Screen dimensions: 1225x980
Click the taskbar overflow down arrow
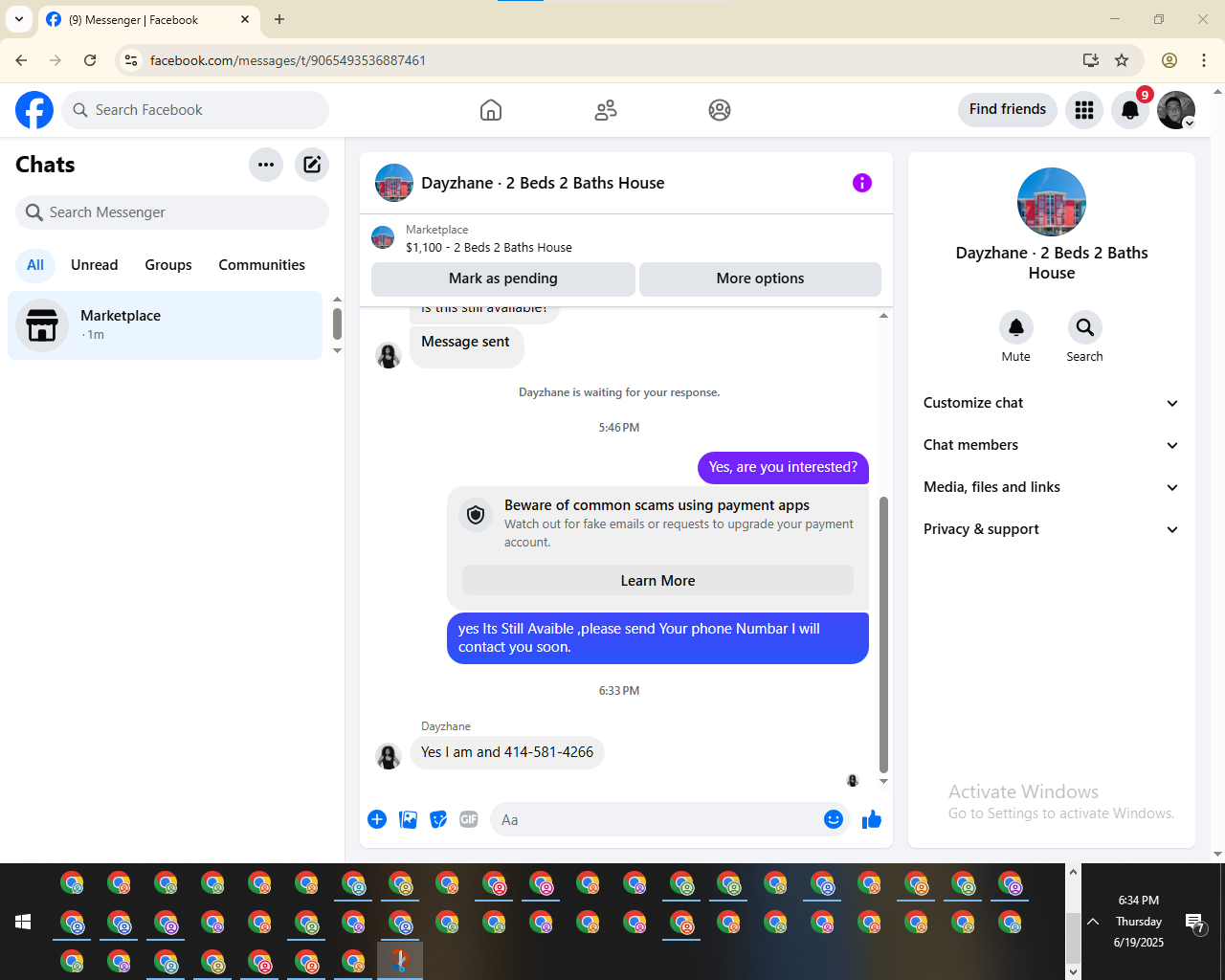(x=1073, y=971)
